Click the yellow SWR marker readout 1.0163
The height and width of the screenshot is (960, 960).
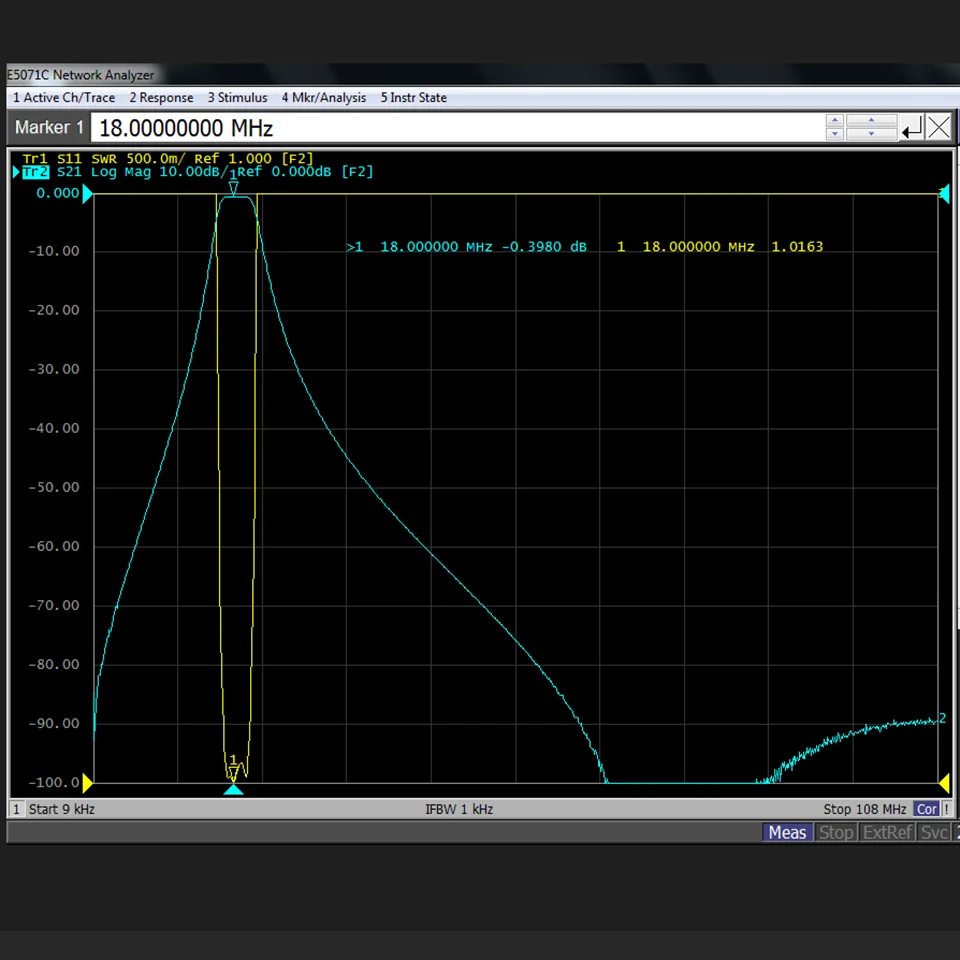[720, 247]
